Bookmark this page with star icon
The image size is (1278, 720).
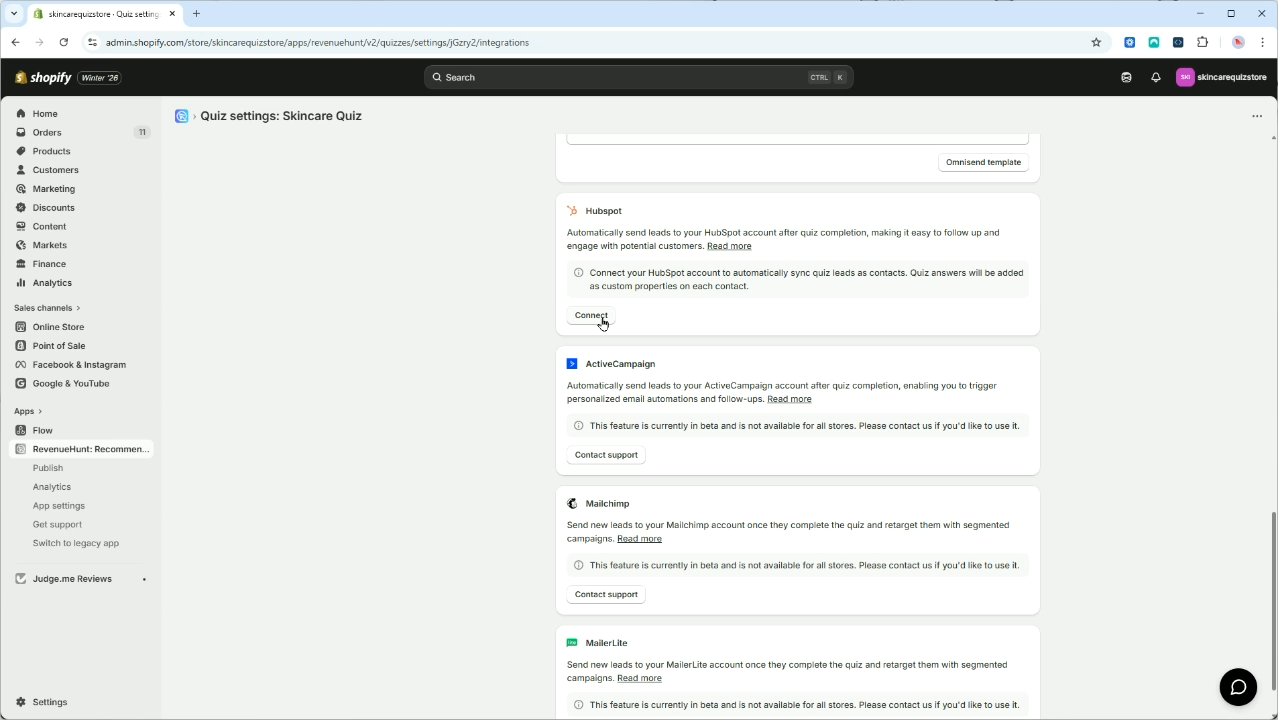click(x=1096, y=42)
